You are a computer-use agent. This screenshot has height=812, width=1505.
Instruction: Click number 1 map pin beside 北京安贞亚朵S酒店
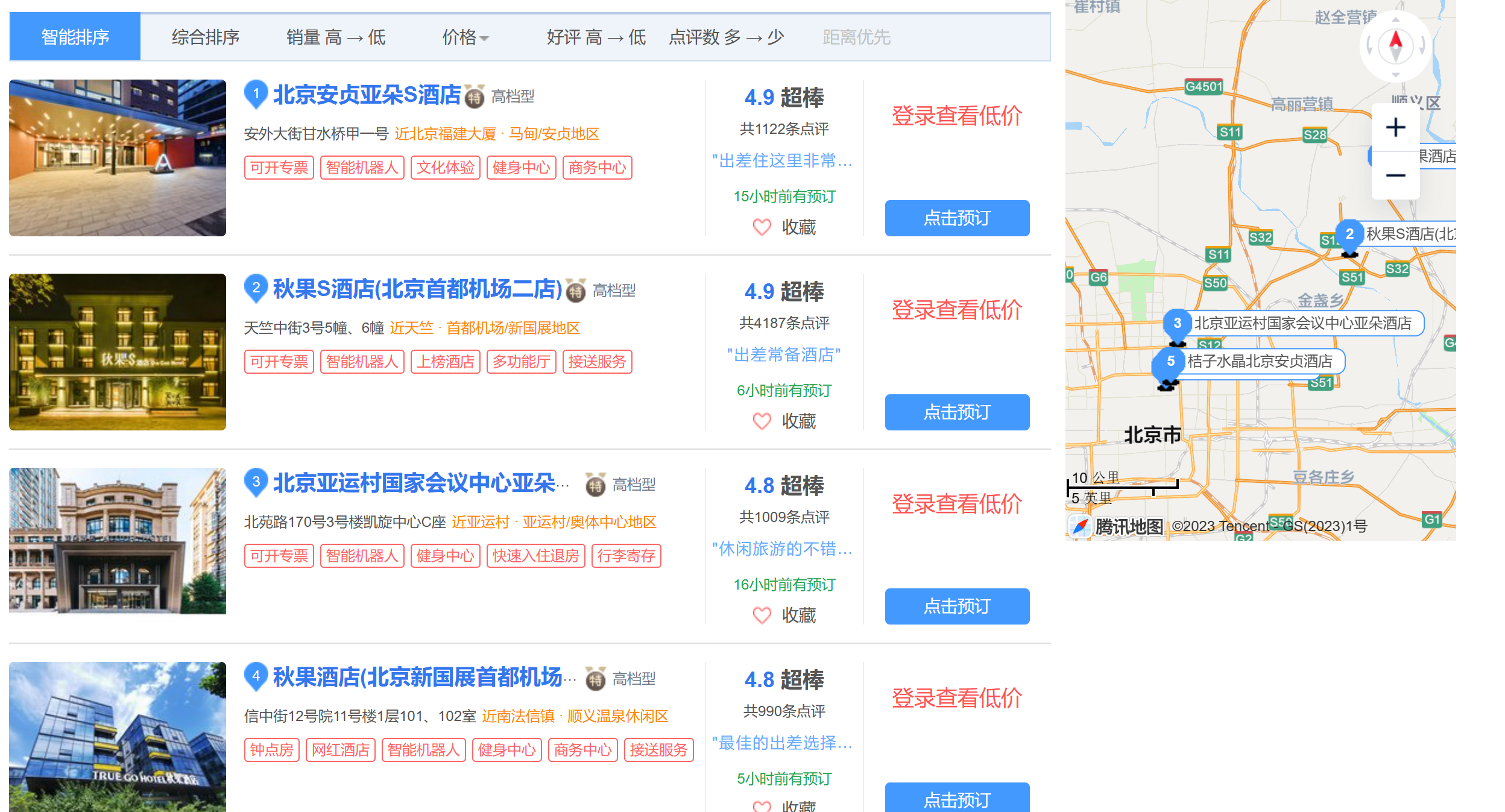(x=256, y=95)
